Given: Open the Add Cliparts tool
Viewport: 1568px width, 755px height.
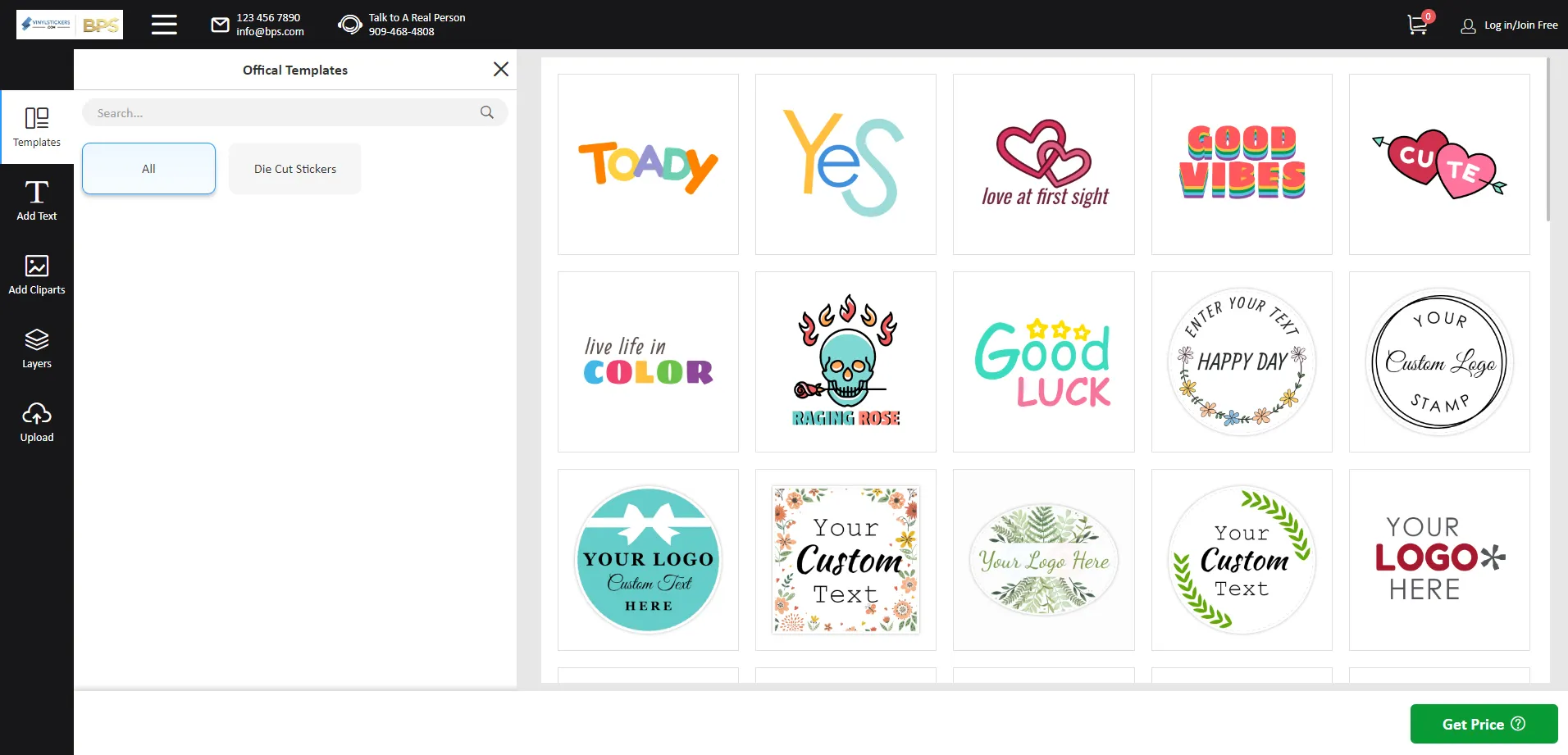Looking at the screenshot, I should click(x=37, y=273).
